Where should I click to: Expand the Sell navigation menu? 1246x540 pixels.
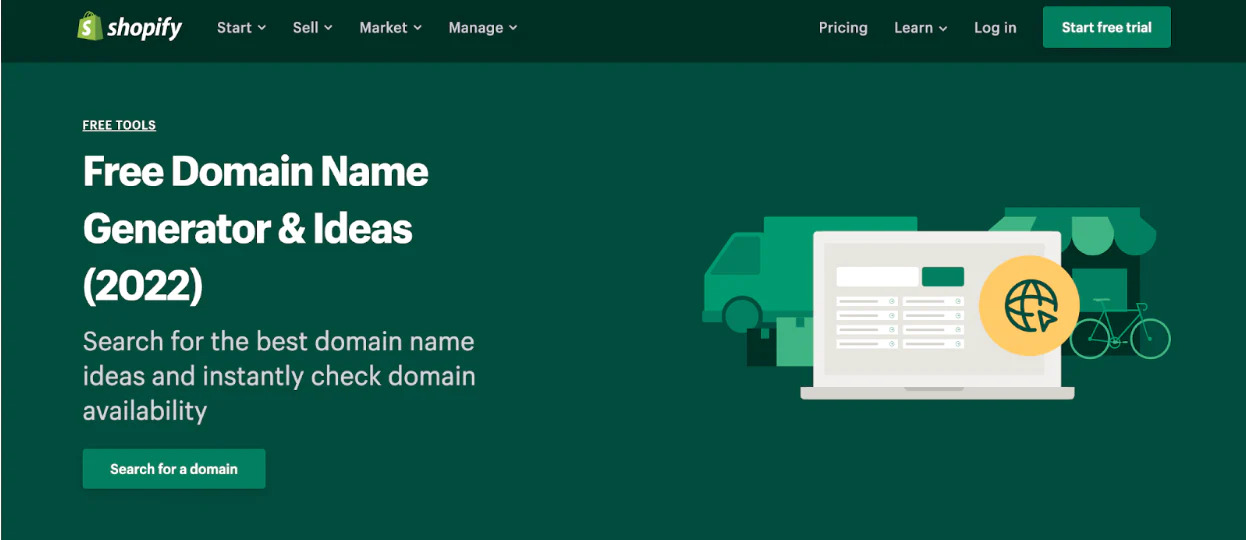click(x=312, y=28)
